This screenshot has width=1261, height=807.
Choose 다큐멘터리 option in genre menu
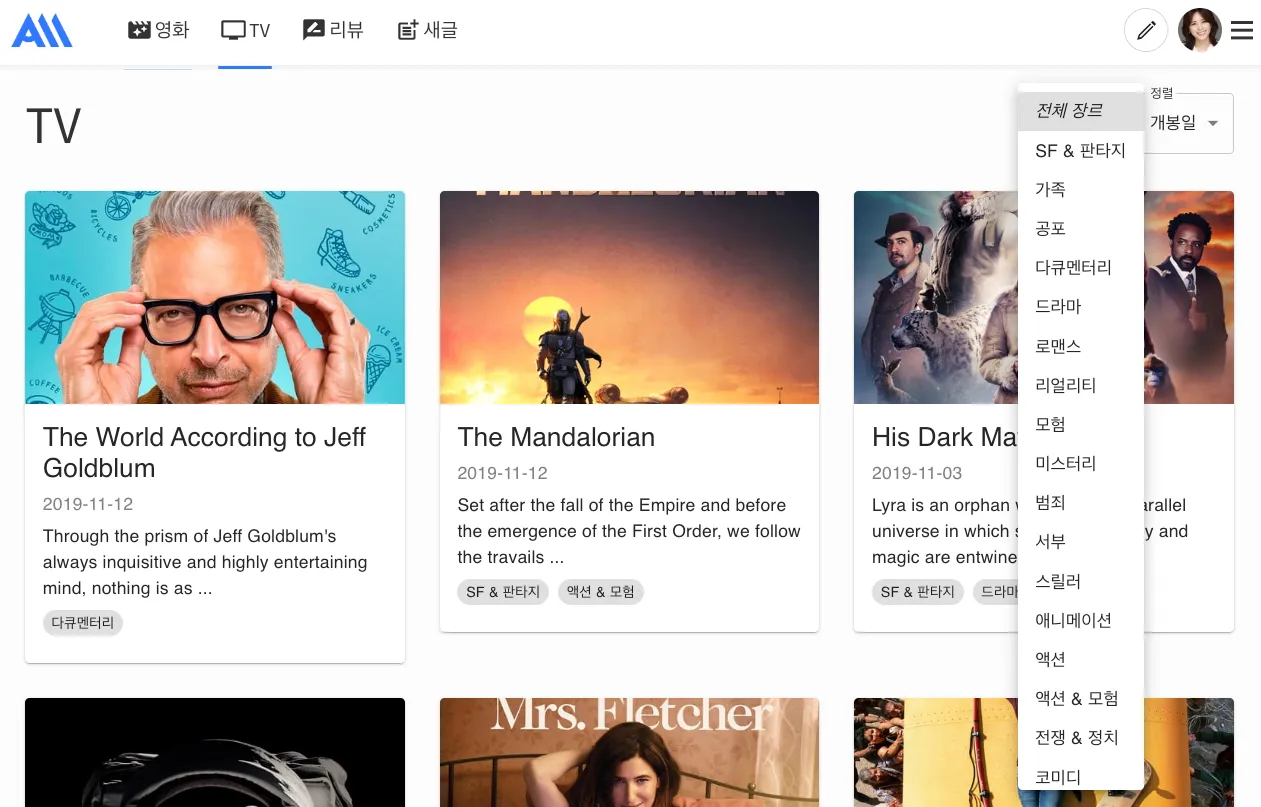pos(1081,268)
